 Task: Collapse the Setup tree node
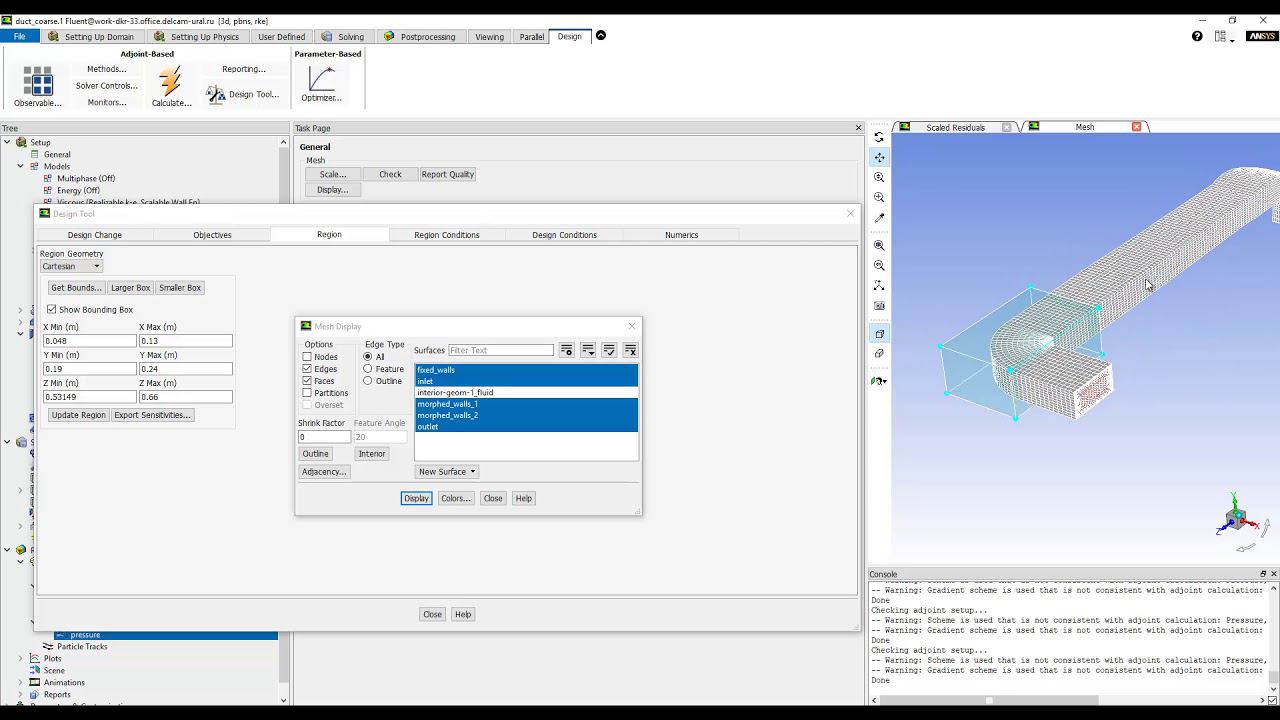(x=8, y=142)
